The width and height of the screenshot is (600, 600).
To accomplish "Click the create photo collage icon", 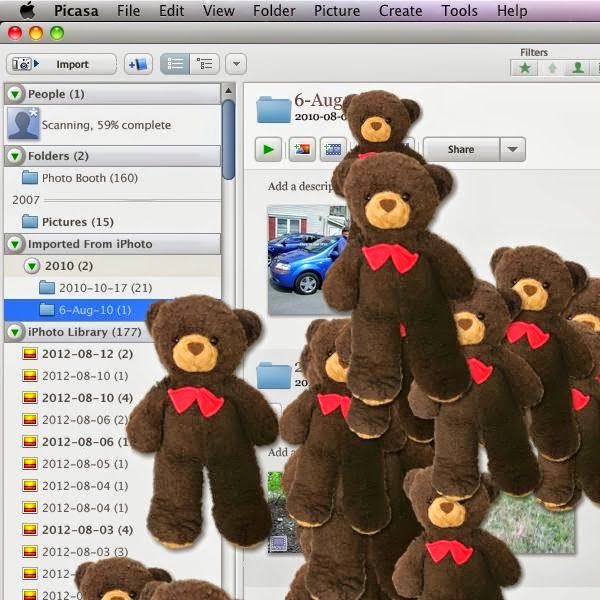I will [302, 149].
